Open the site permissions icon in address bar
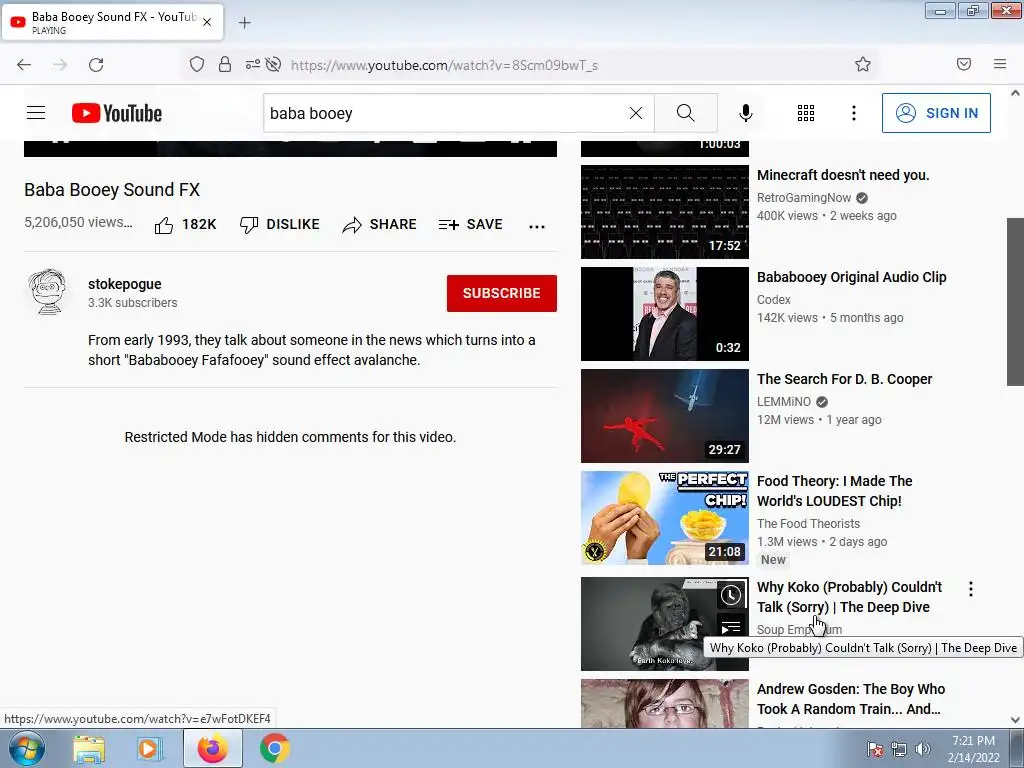Image resolution: width=1024 pixels, height=768 pixels. (x=252, y=64)
